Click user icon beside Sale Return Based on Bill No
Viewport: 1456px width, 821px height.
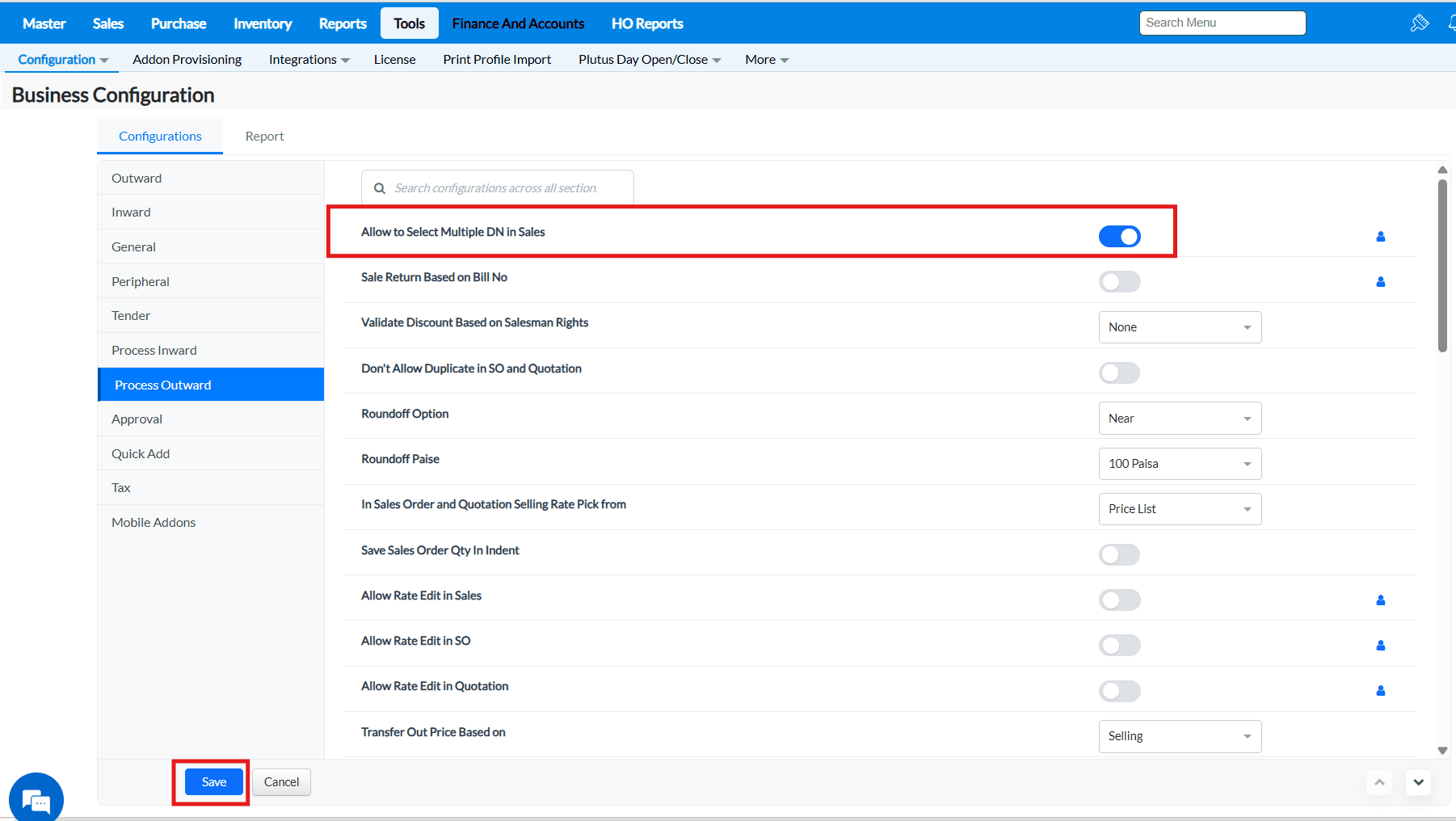click(1380, 282)
